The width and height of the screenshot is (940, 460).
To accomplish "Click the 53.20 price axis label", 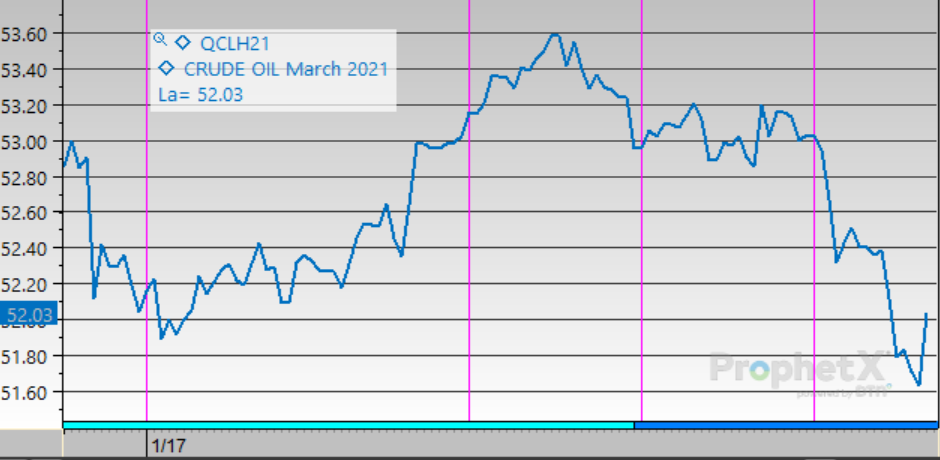I will coord(25,105).
